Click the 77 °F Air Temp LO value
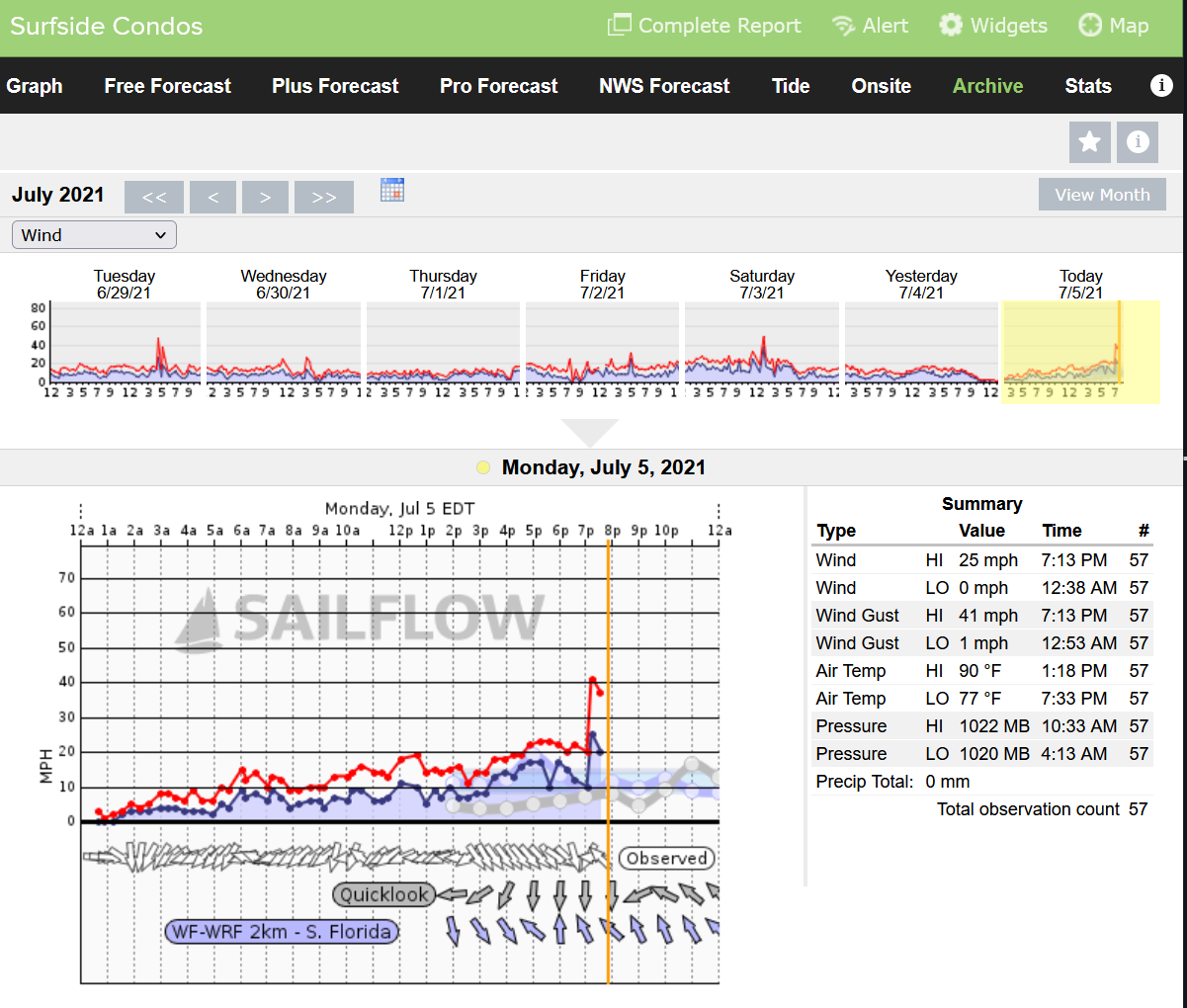1187x1008 pixels. tap(980, 699)
